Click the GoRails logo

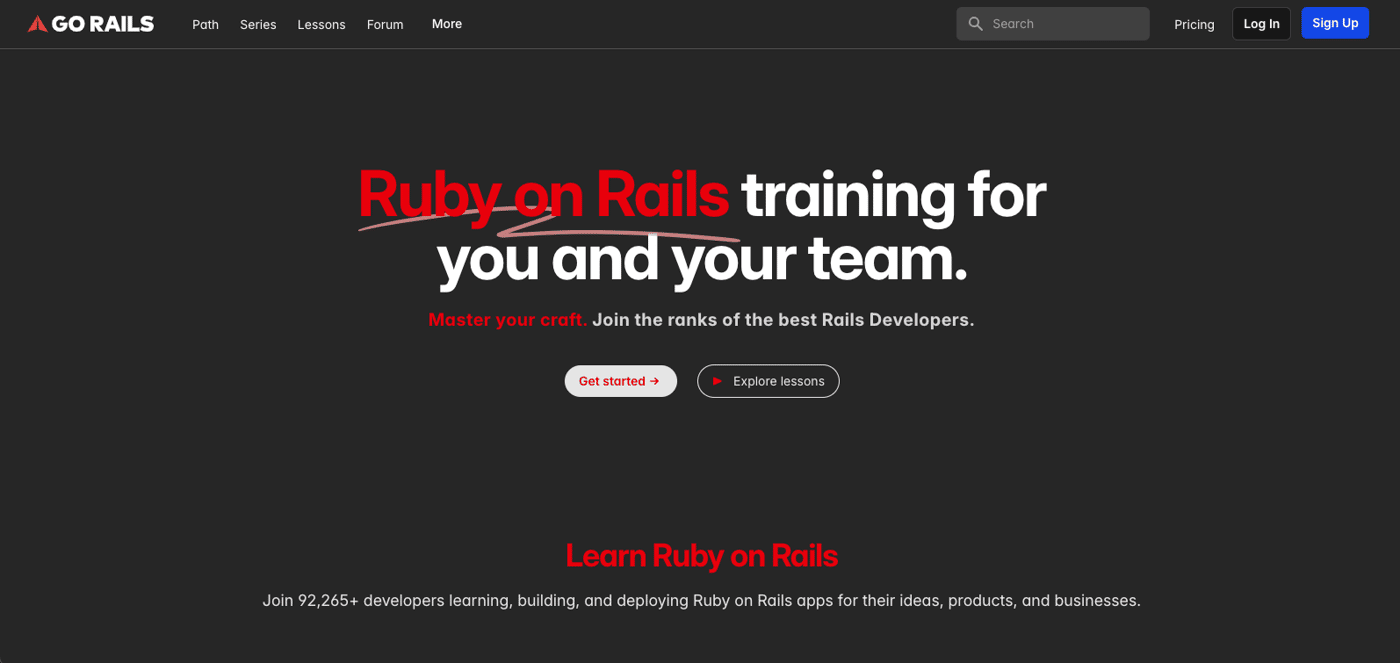[x=91, y=24]
